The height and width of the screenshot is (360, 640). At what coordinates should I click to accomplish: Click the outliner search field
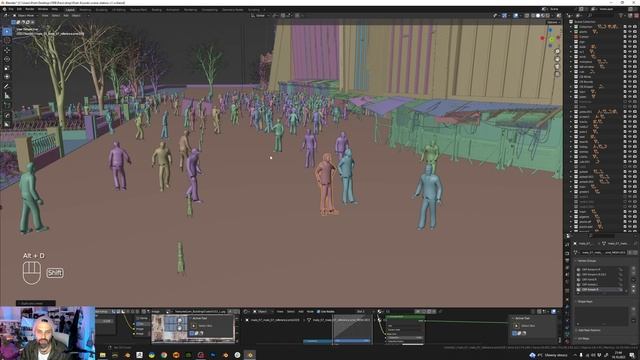click(602, 16)
